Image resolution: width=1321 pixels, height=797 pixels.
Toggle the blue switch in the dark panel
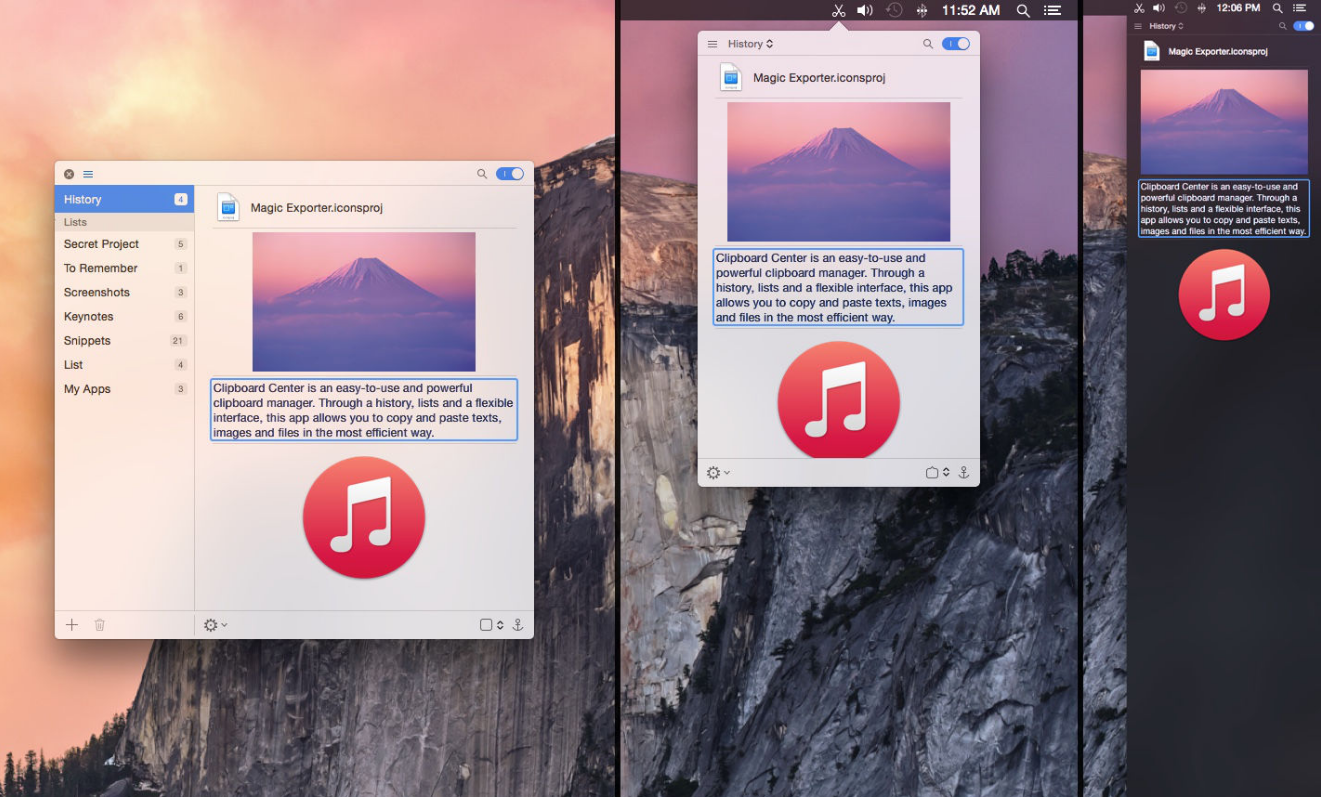1303,26
